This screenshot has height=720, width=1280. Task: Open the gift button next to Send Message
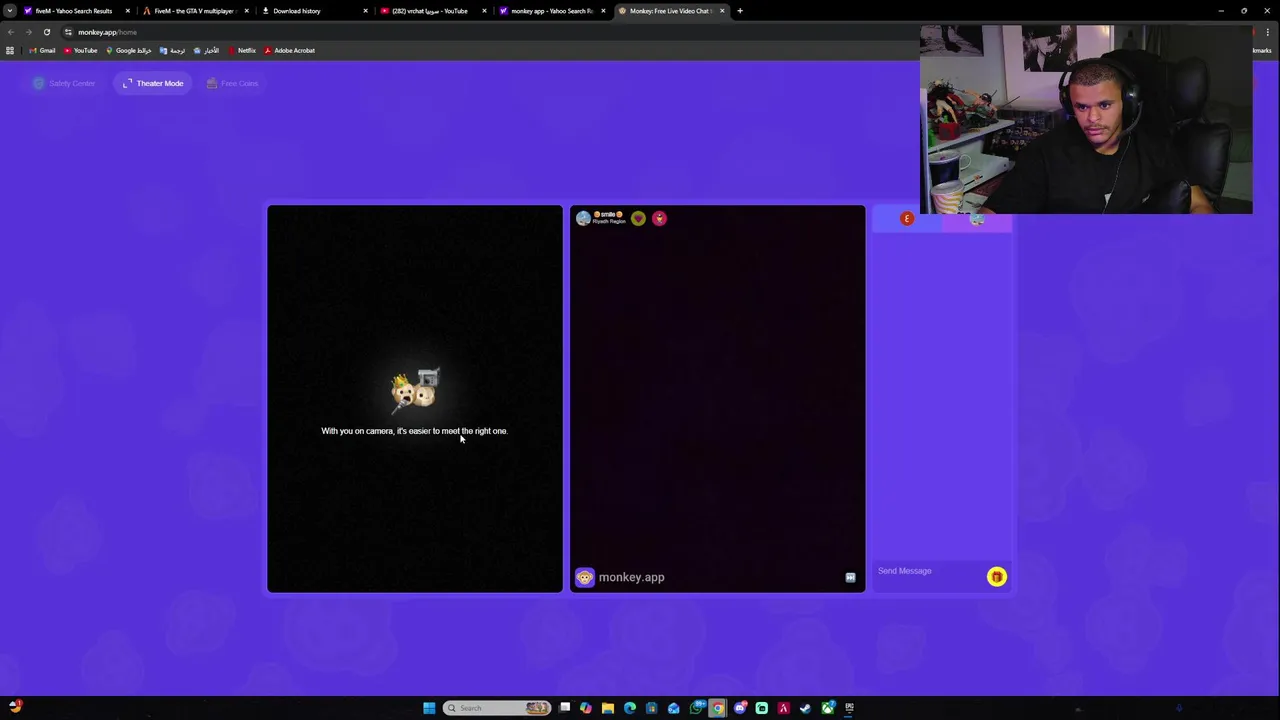(x=997, y=577)
